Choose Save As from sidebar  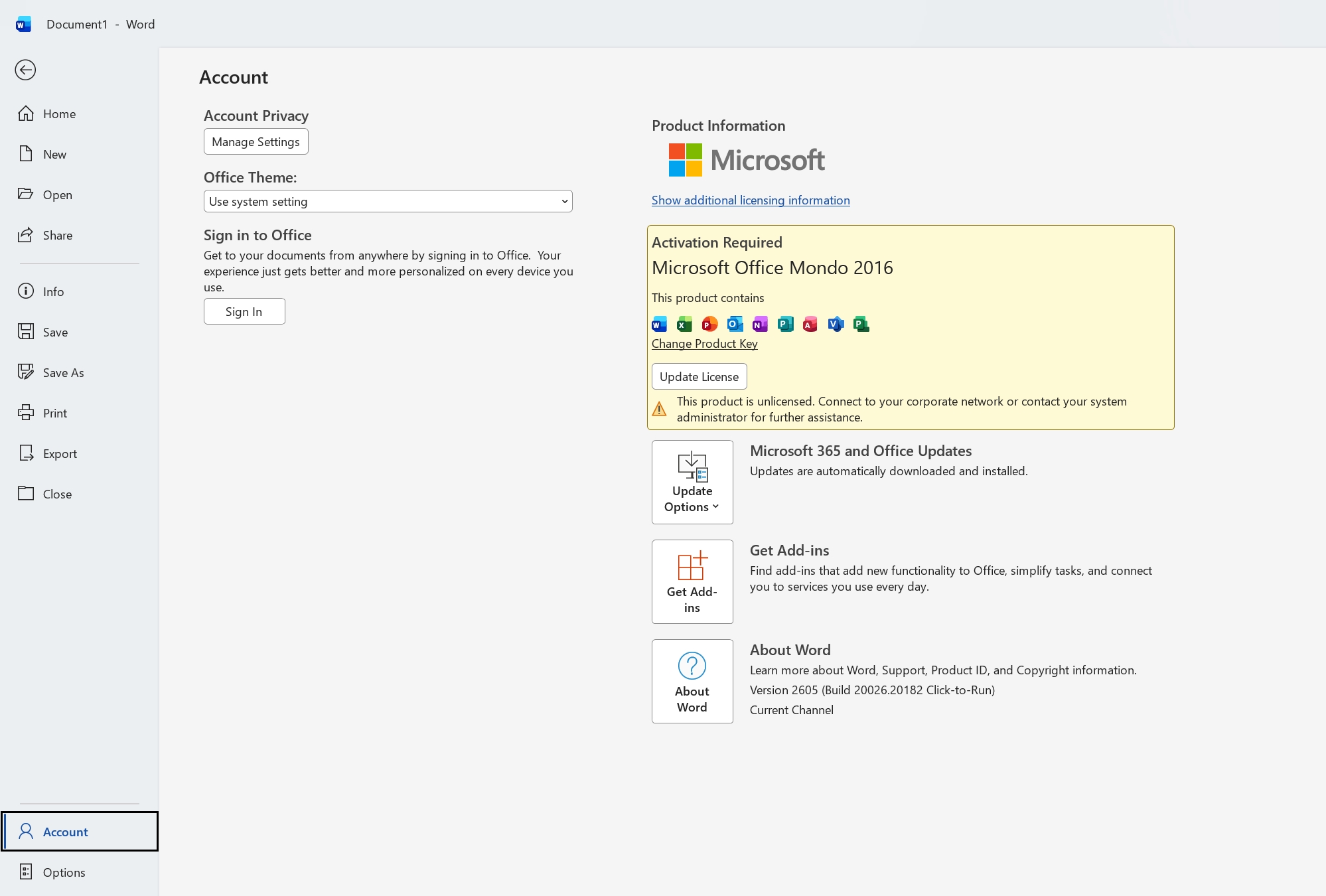pyautogui.click(x=80, y=372)
